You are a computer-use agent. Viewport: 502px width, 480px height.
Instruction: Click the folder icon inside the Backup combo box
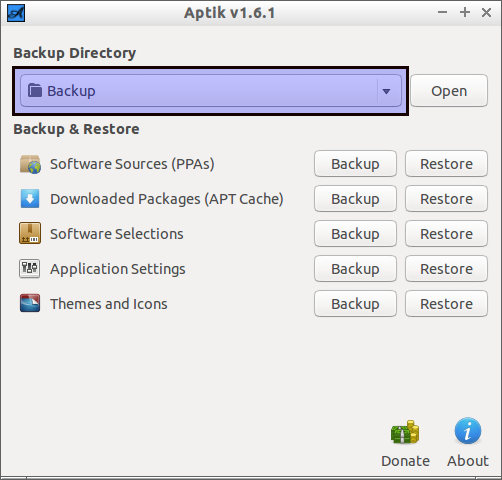(x=35, y=90)
